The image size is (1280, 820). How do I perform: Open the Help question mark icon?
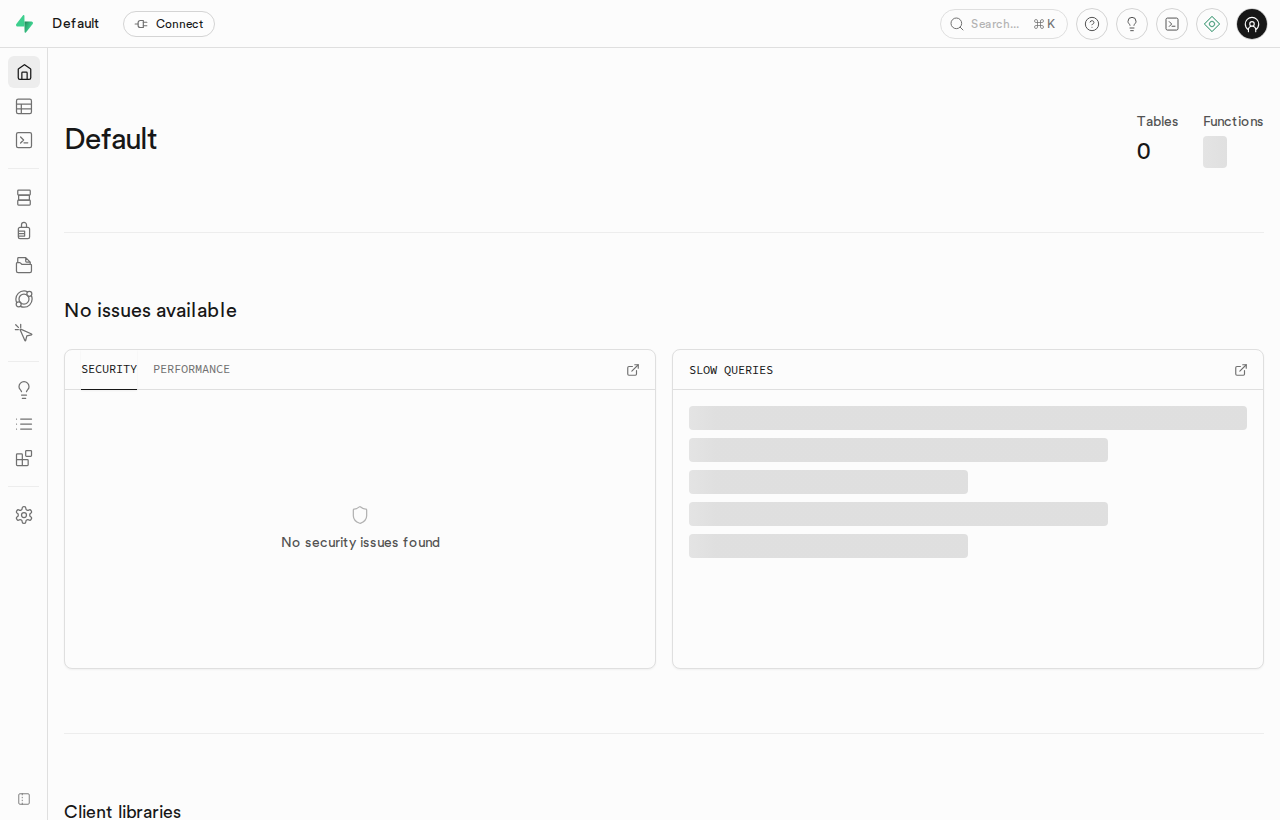point(1092,24)
